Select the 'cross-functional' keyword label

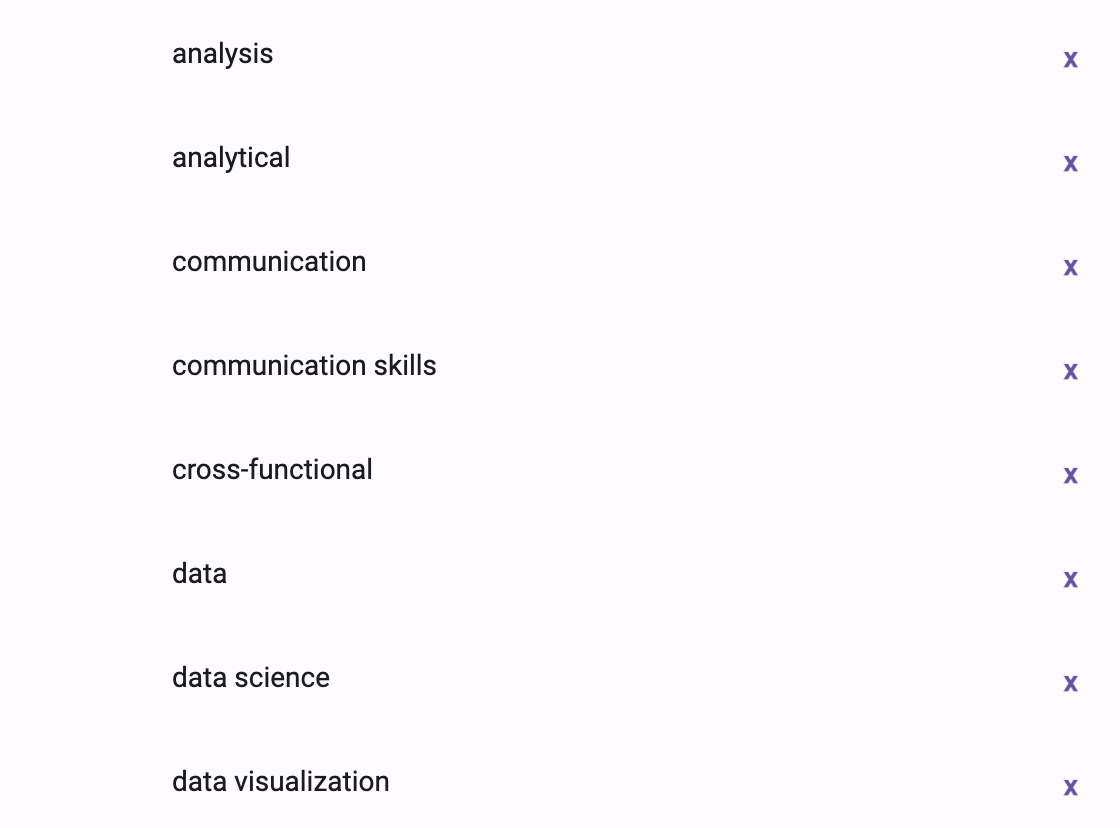click(x=272, y=469)
